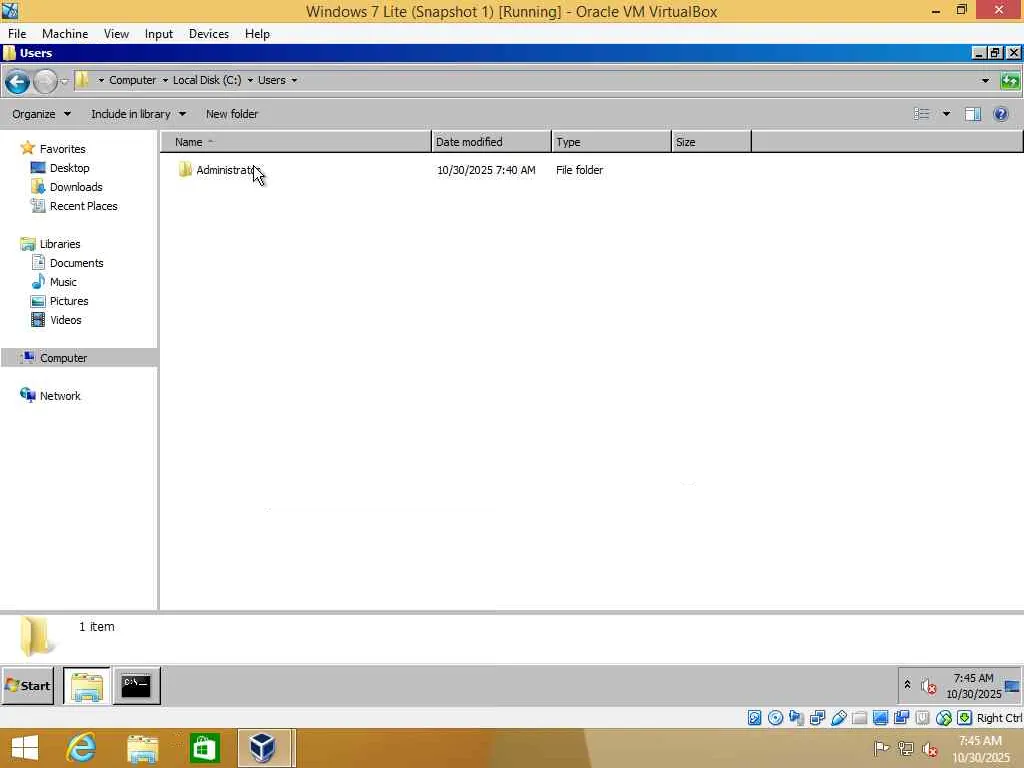Select the Administrator folder

click(x=219, y=170)
